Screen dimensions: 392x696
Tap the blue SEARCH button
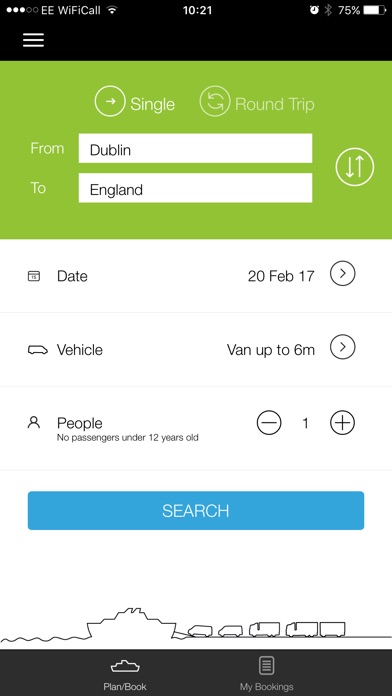coord(196,510)
